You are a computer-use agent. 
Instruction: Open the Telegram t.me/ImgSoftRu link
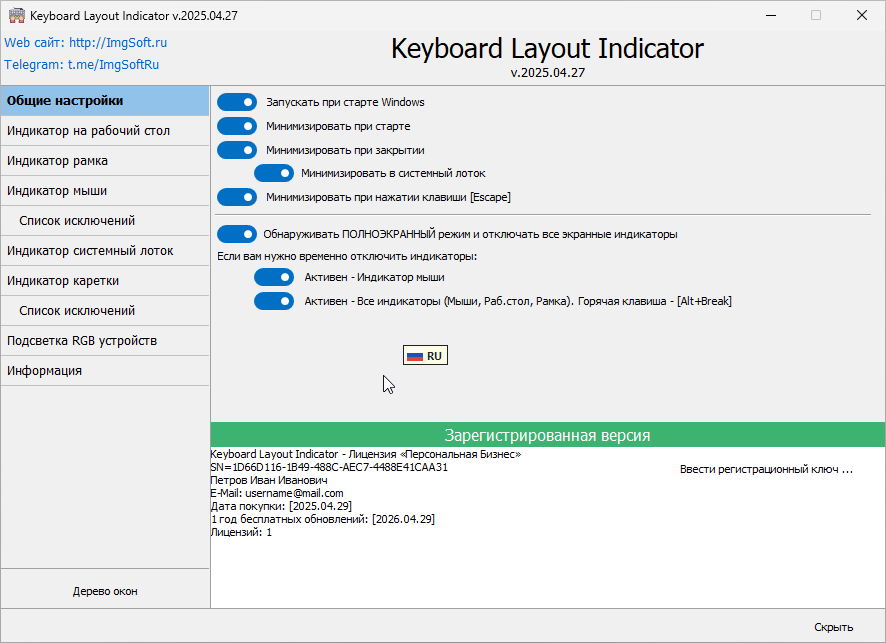tap(81, 64)
